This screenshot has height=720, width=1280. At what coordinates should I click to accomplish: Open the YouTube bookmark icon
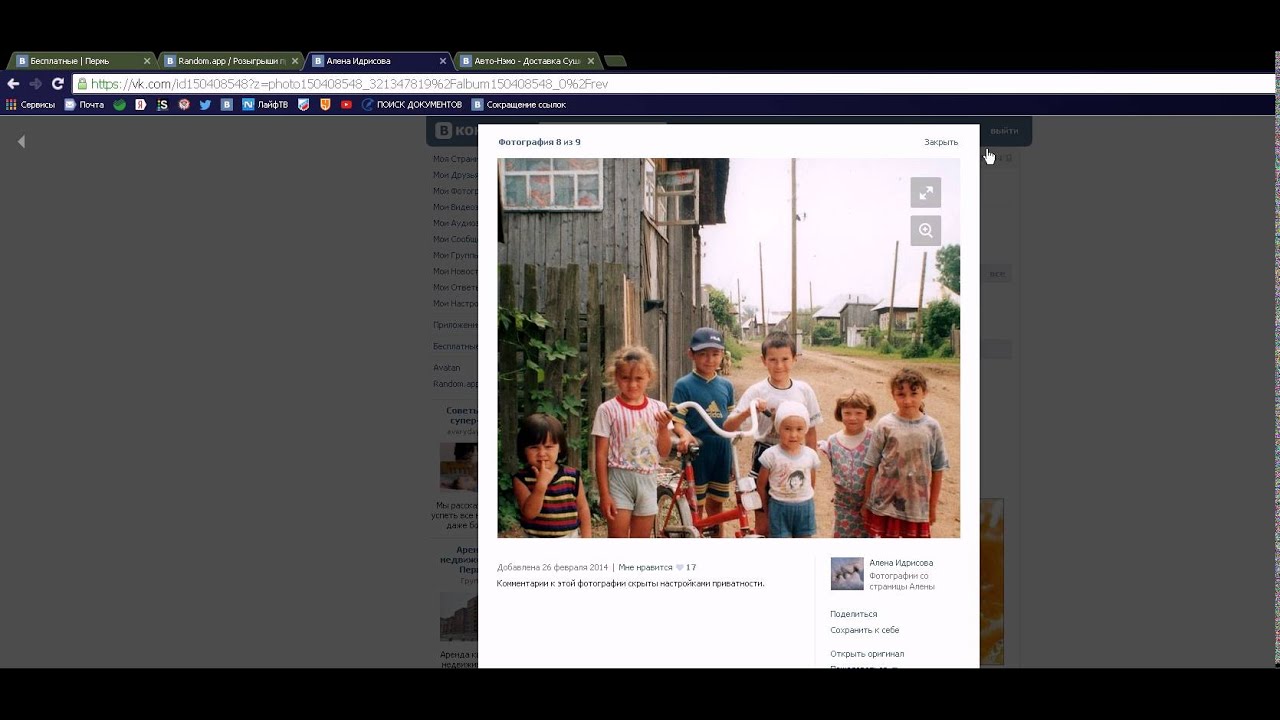tap(346, 104)
